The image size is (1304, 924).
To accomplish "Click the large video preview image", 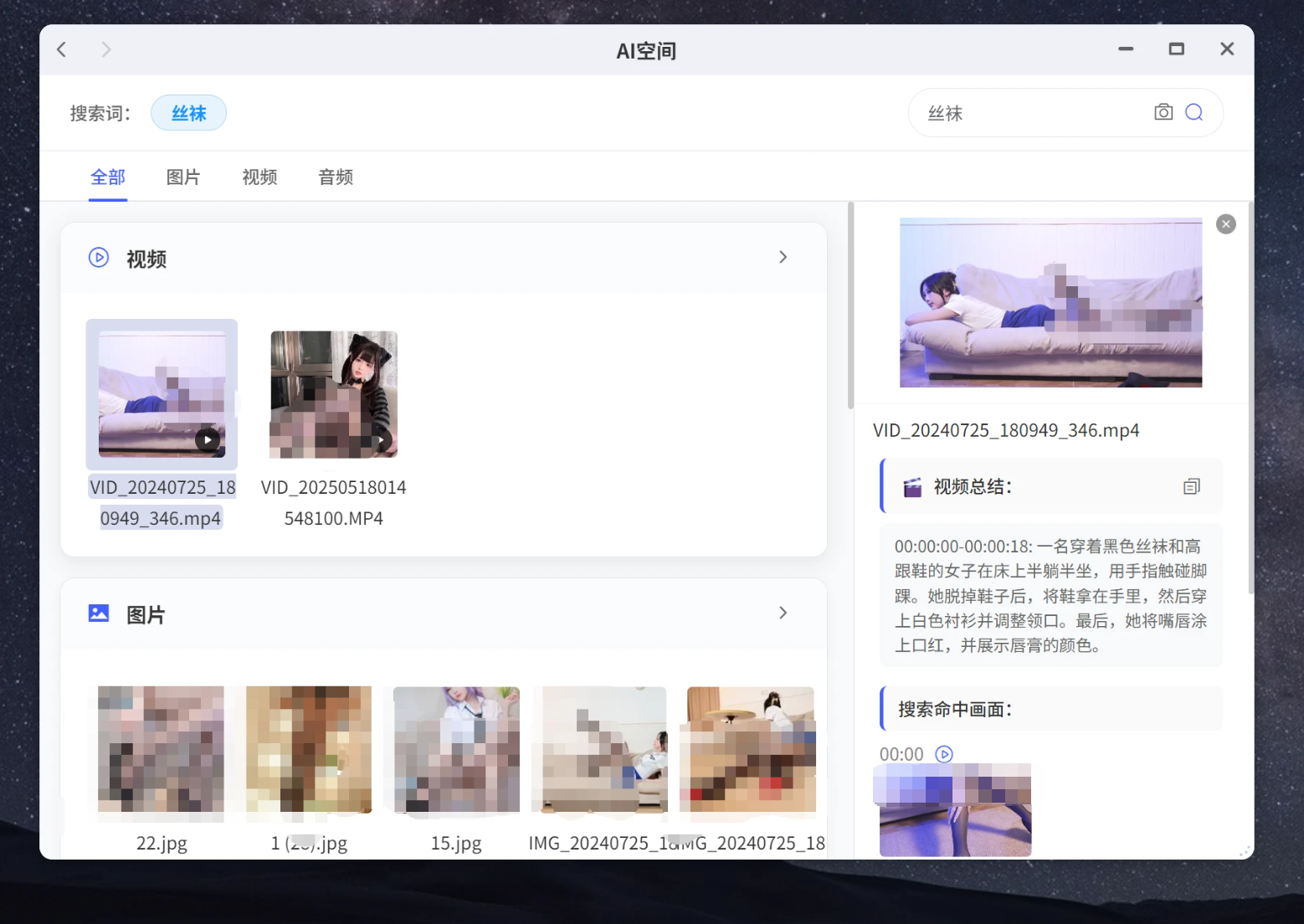I will pos(1050,303).
